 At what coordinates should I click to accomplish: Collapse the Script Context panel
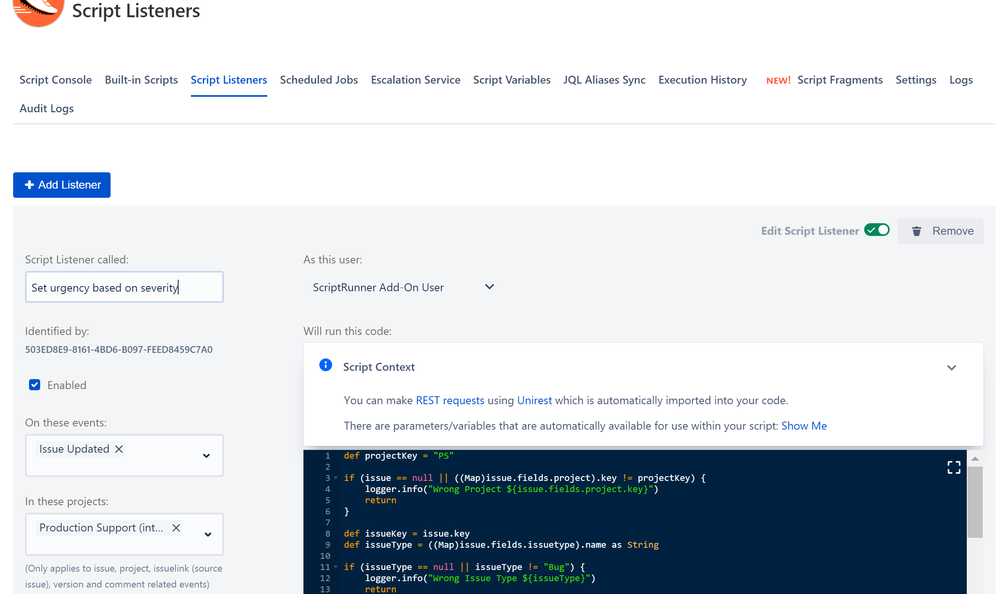[951, 368]
